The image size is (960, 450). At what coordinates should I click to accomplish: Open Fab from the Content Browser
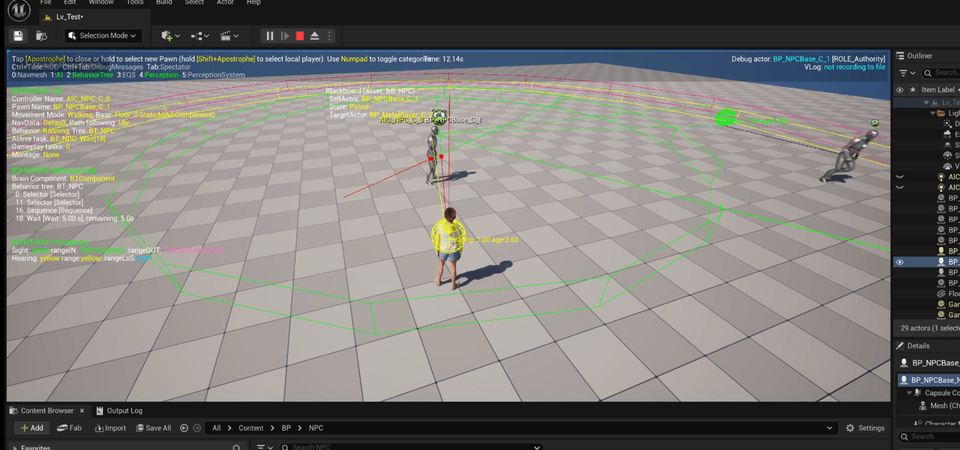click(70, 428)
